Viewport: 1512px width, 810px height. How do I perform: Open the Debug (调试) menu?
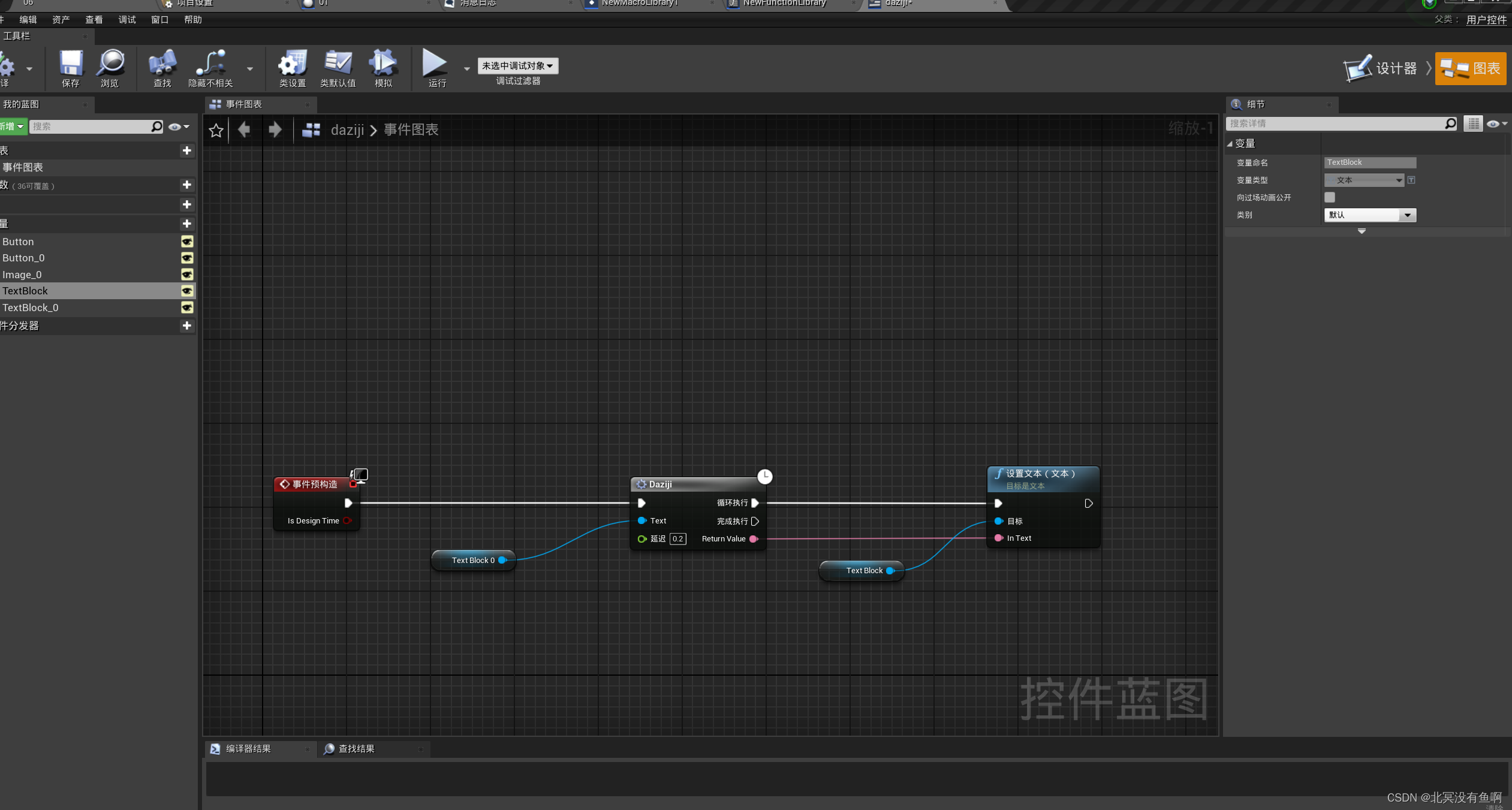tap(126, 20)
